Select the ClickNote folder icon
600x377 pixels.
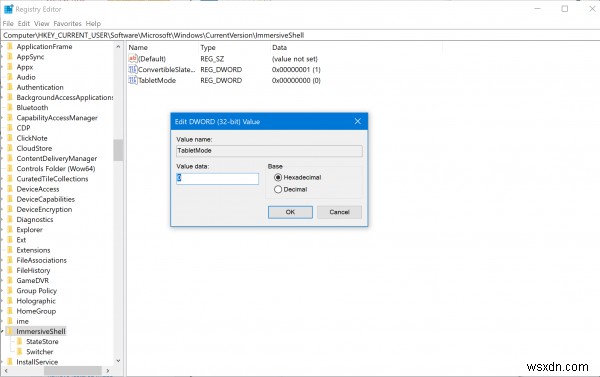pos(10,138)
